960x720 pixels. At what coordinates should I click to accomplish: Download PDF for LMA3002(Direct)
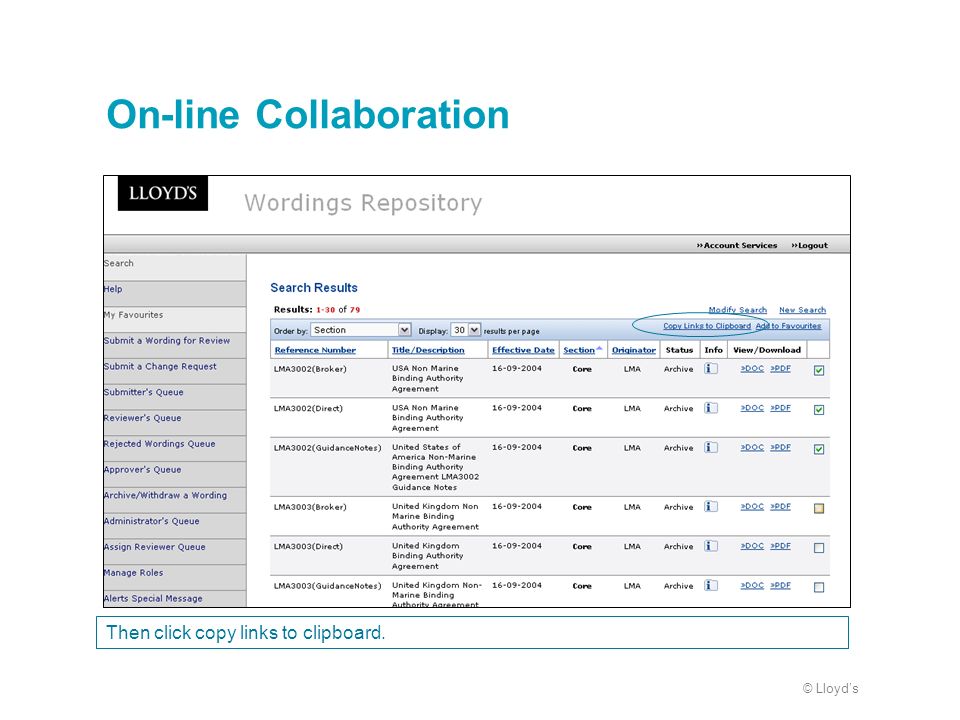[781, 408]
